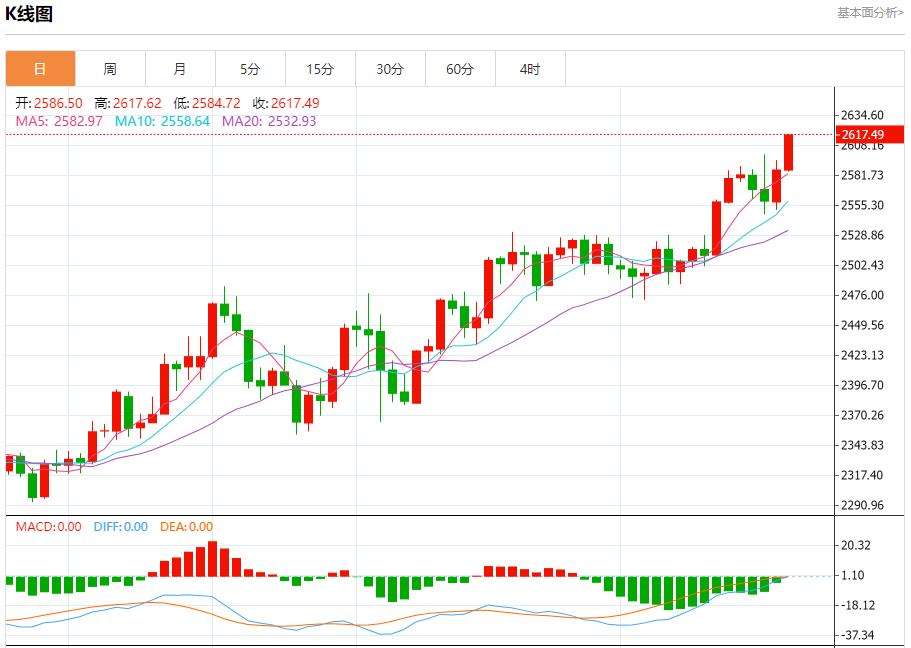911x648 pixels.
Task: Click the latest red candlestick at right edge
Action: (789, 152)
